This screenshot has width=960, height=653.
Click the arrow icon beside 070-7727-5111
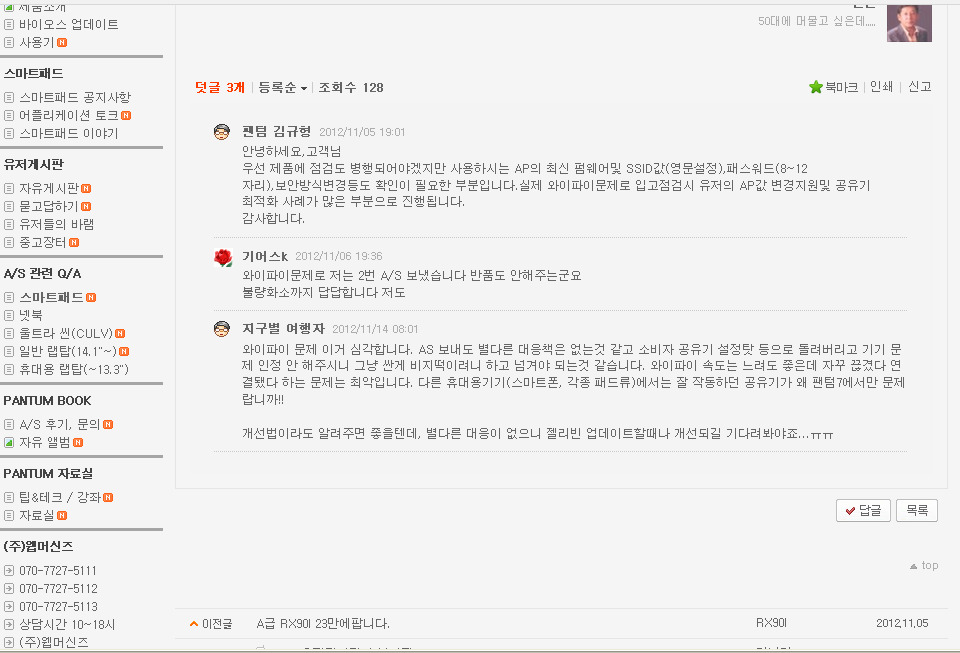point(9,571)
